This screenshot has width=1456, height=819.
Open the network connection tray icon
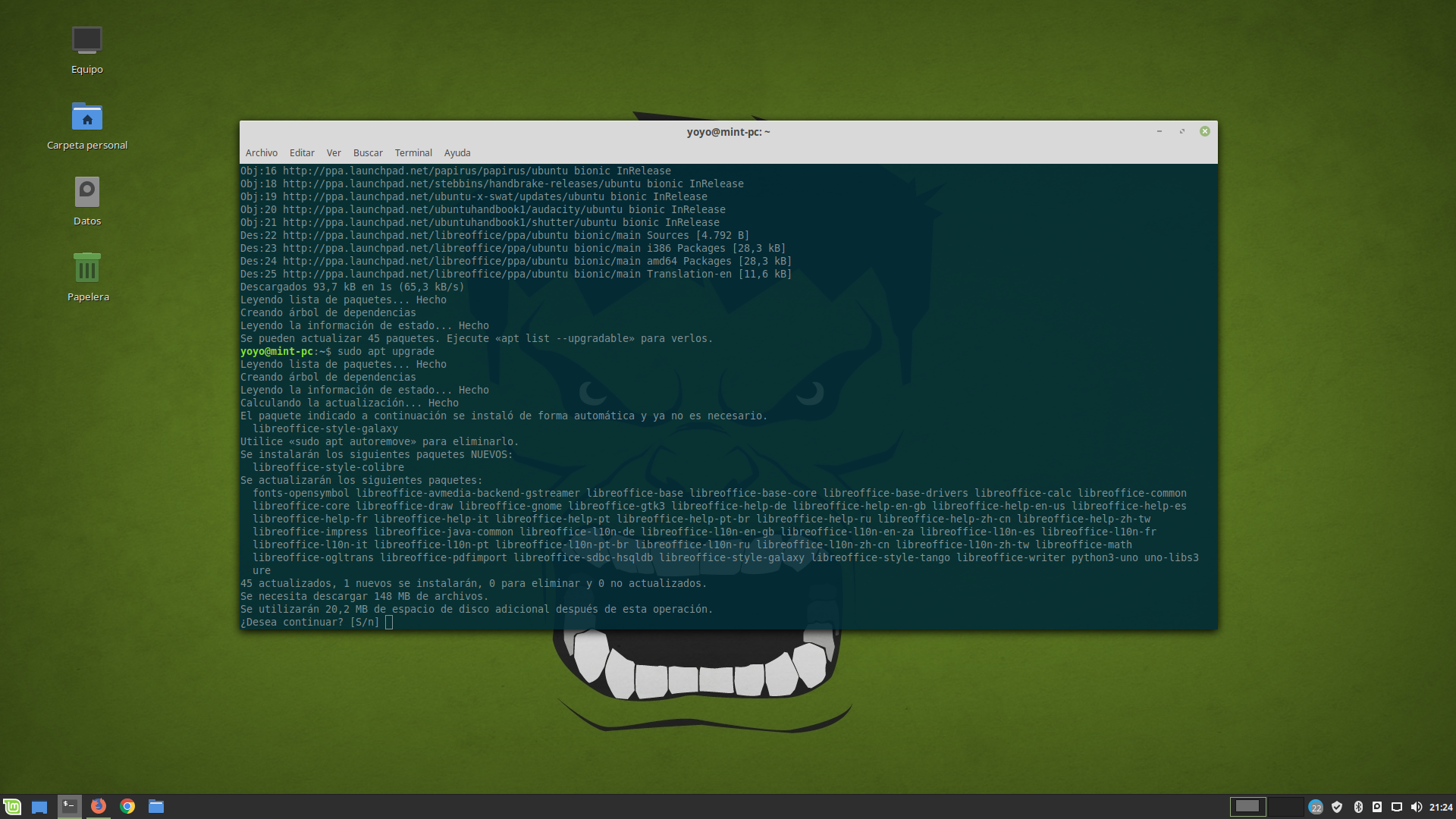(1396, 807)
